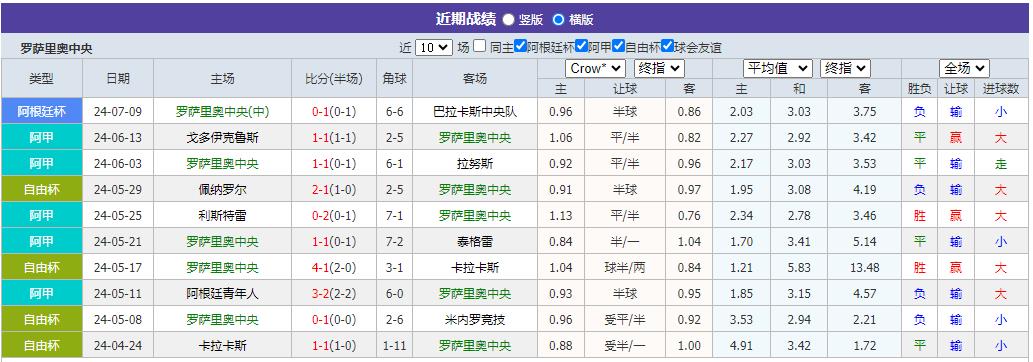Click the 球半/两 handicap cell
The height and width of the screenshot is (362, 1033).
625,268
